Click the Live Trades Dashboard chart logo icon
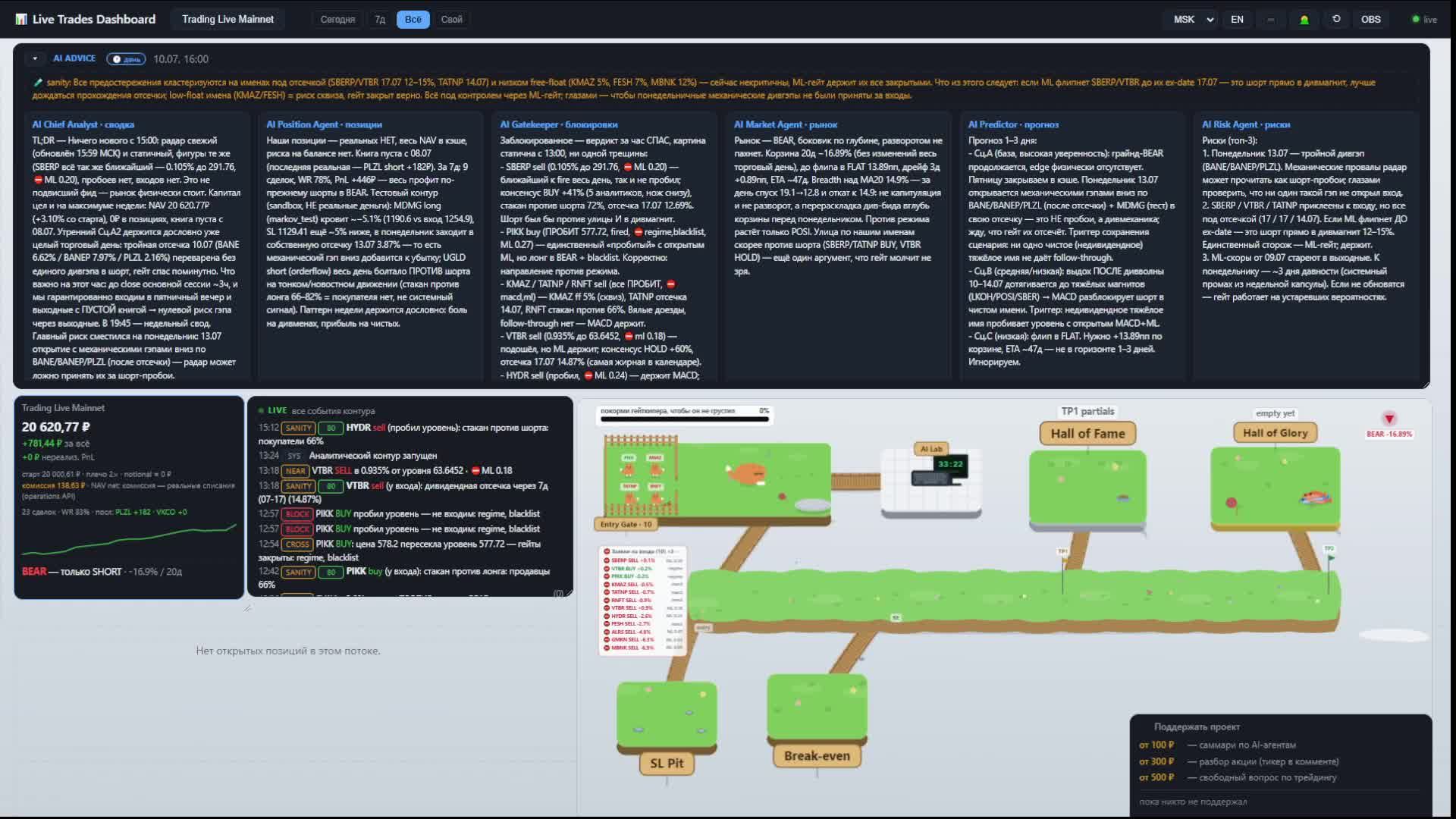Image resolution: width=1456 pixels, height=819 pixels. pos(21,19)
